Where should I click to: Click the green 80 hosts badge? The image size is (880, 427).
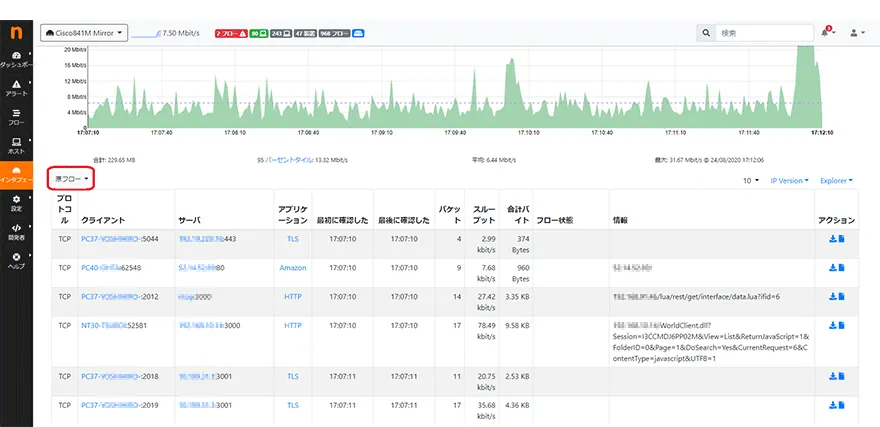(x=258, y=34)
